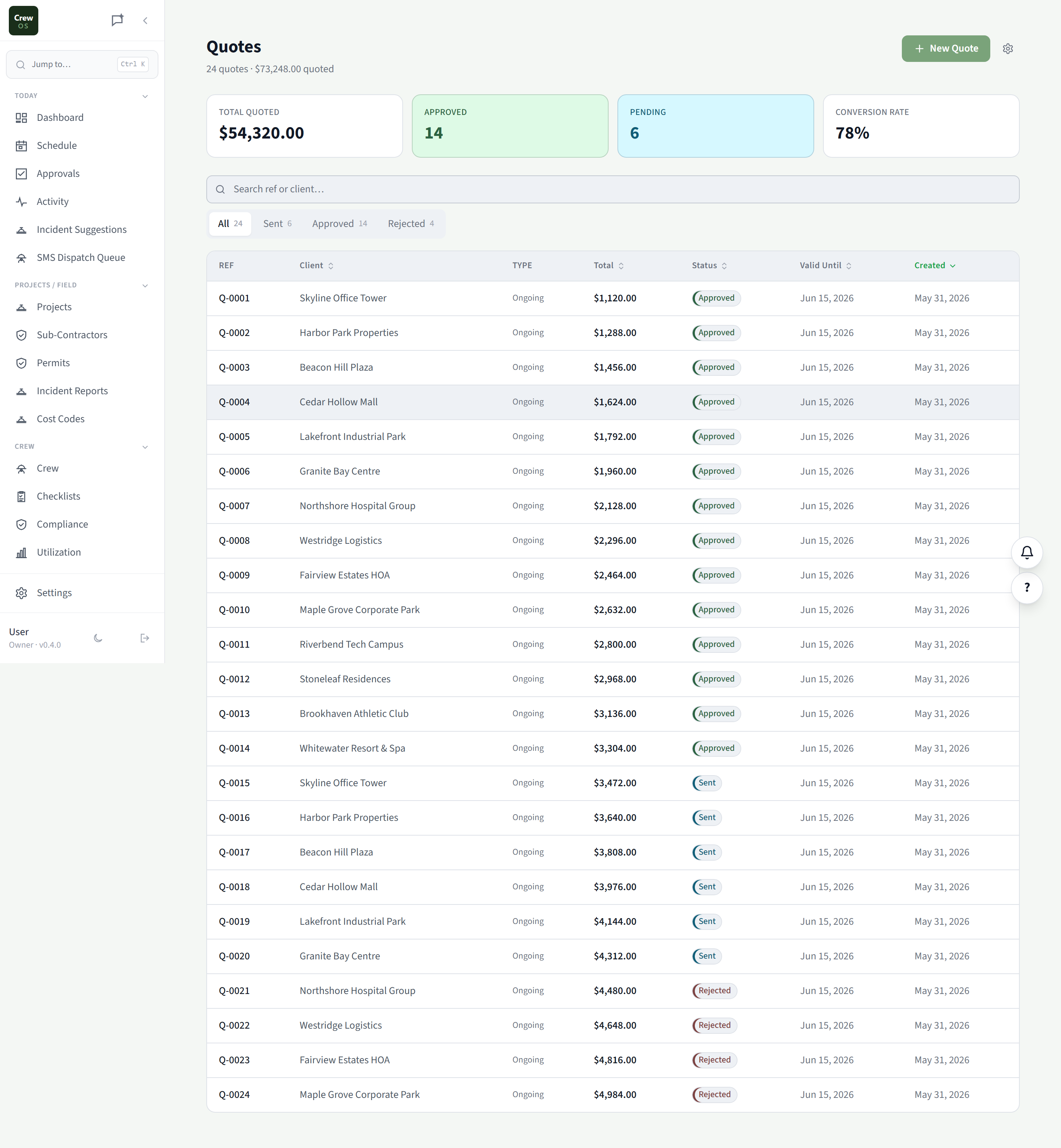
Task: Click the Cost Codes icon
Action: tap(21, 419)
